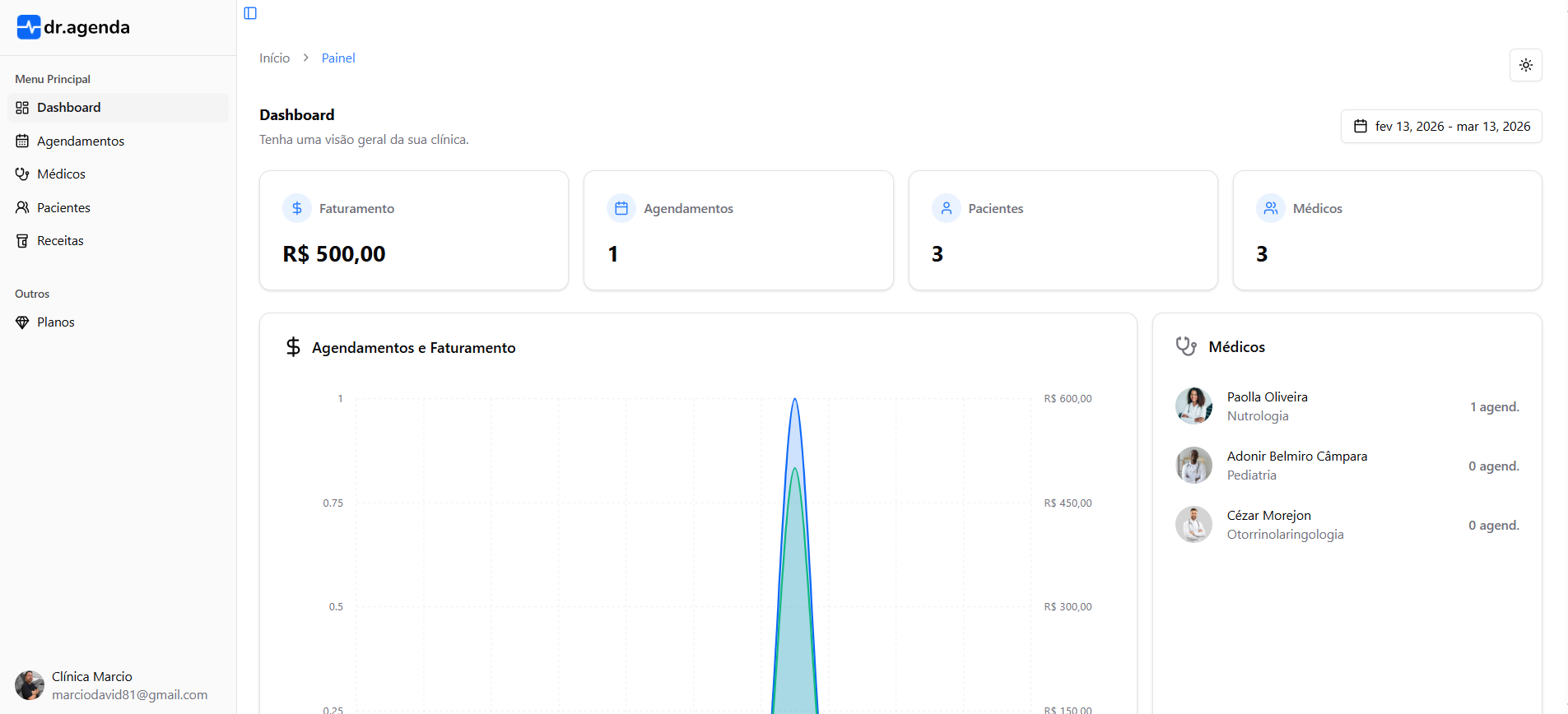Switch theme with the sun icon
This screenshot has height=714, width=1568.
pos(1525,65)
